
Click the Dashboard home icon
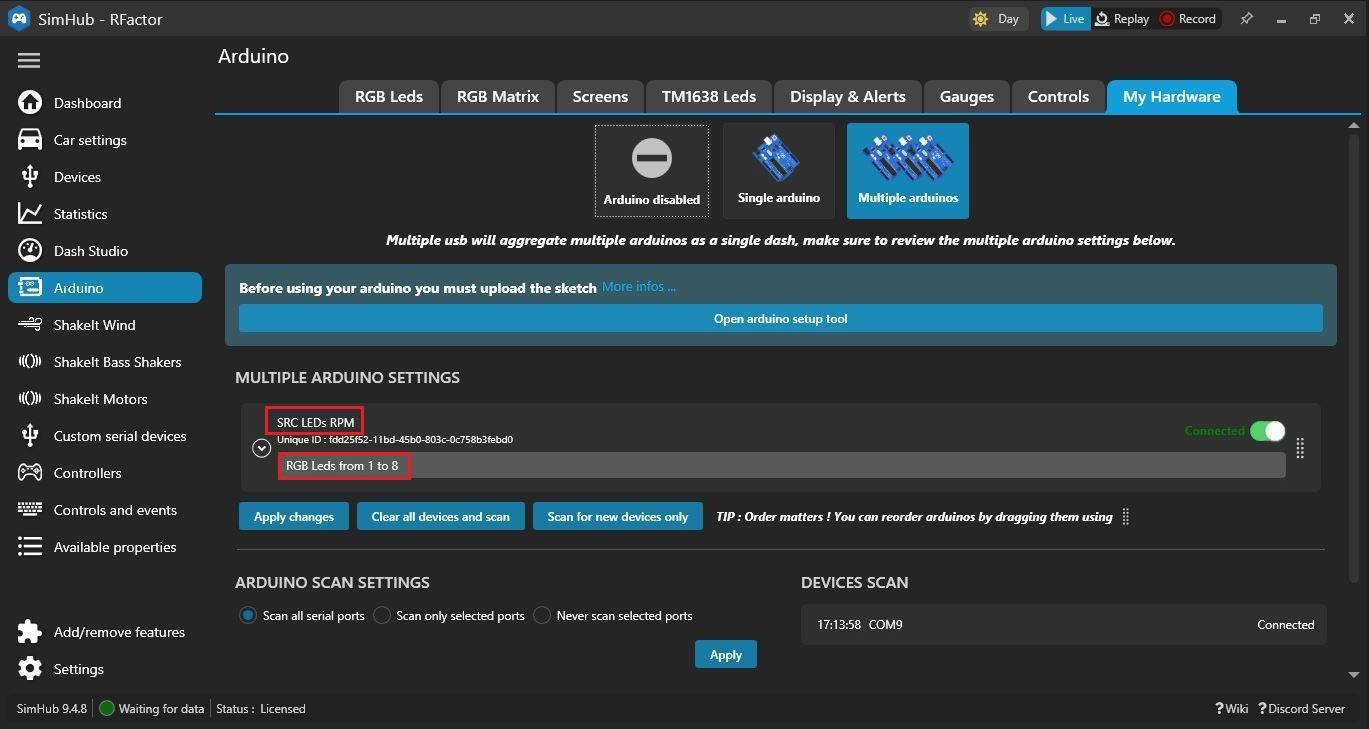click(30, 103)
